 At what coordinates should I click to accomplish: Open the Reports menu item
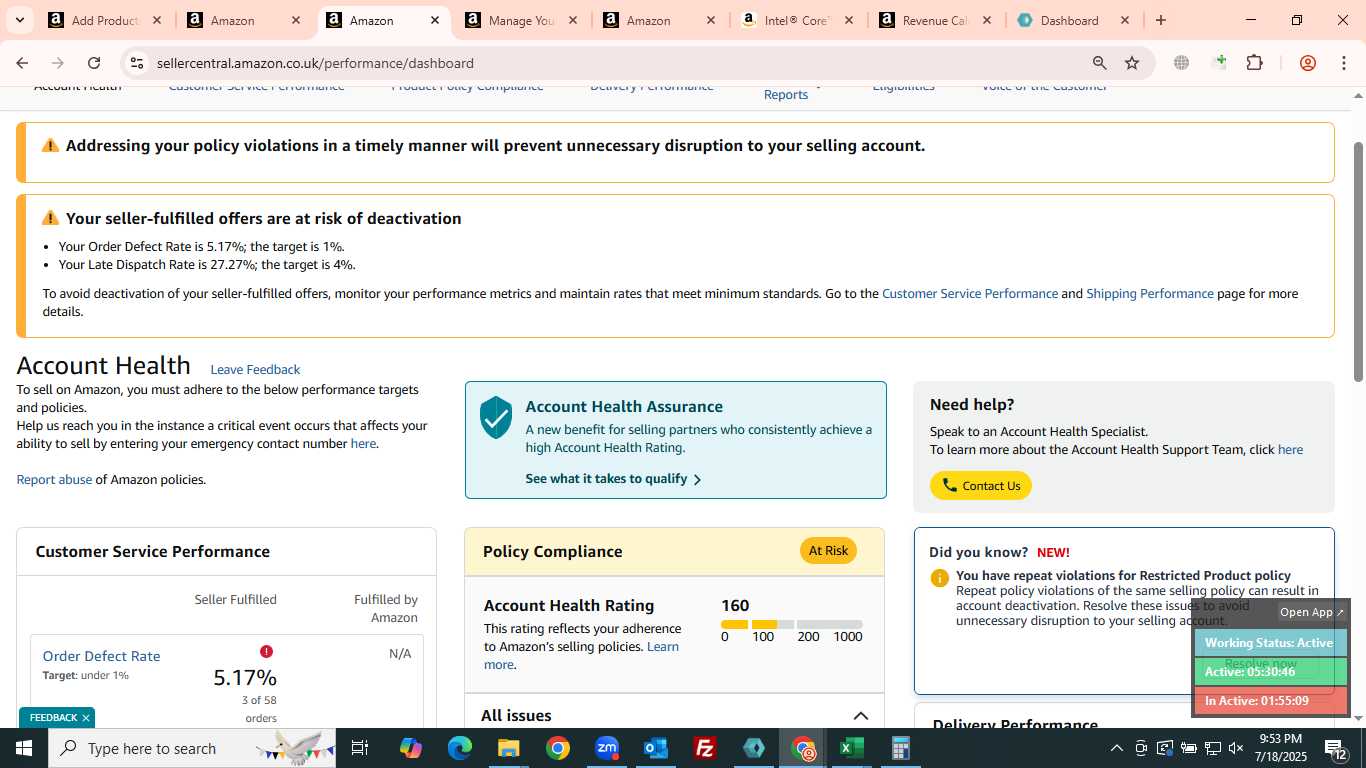786,94
